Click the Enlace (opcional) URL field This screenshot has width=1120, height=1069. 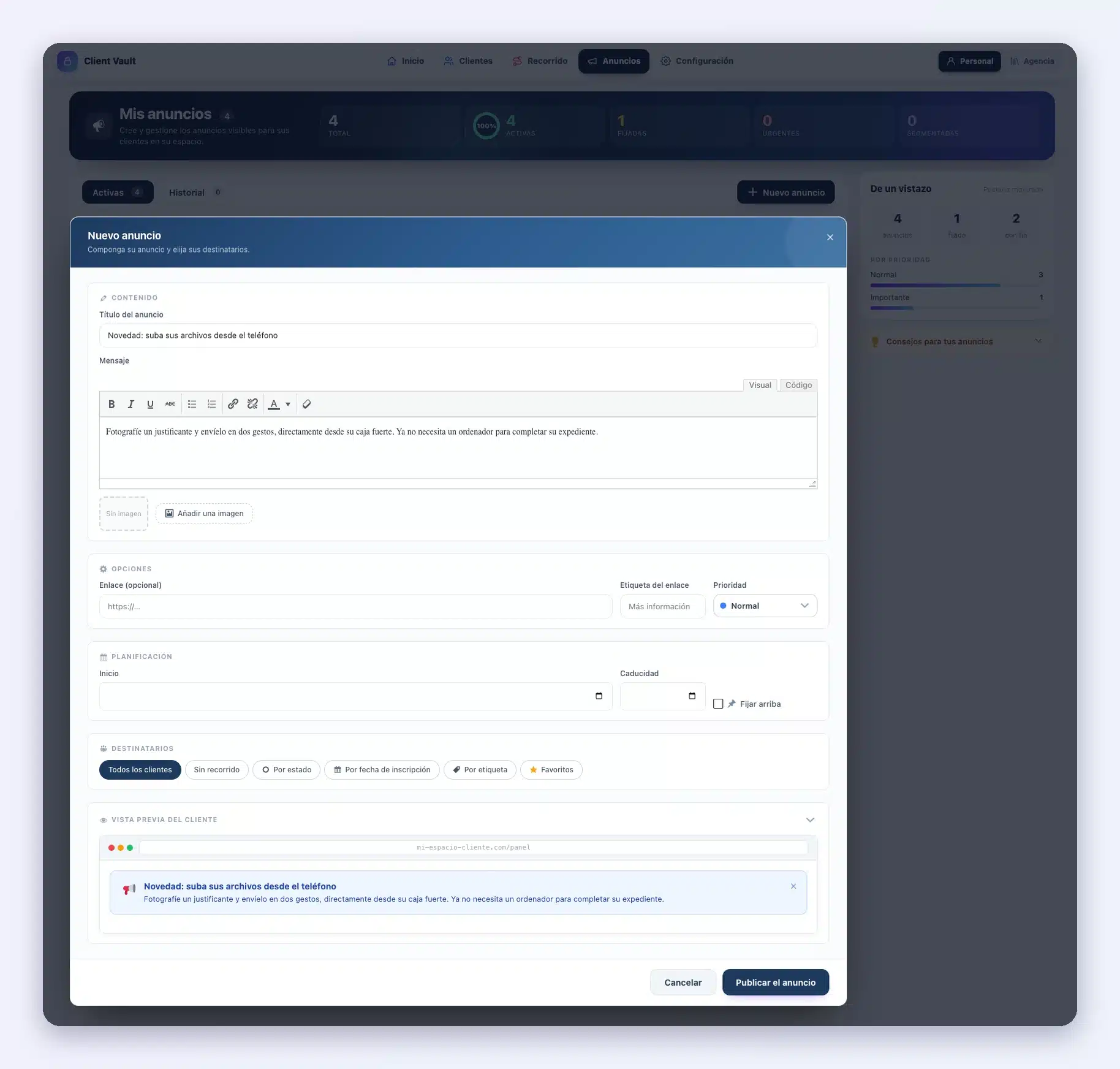point(355,606)
